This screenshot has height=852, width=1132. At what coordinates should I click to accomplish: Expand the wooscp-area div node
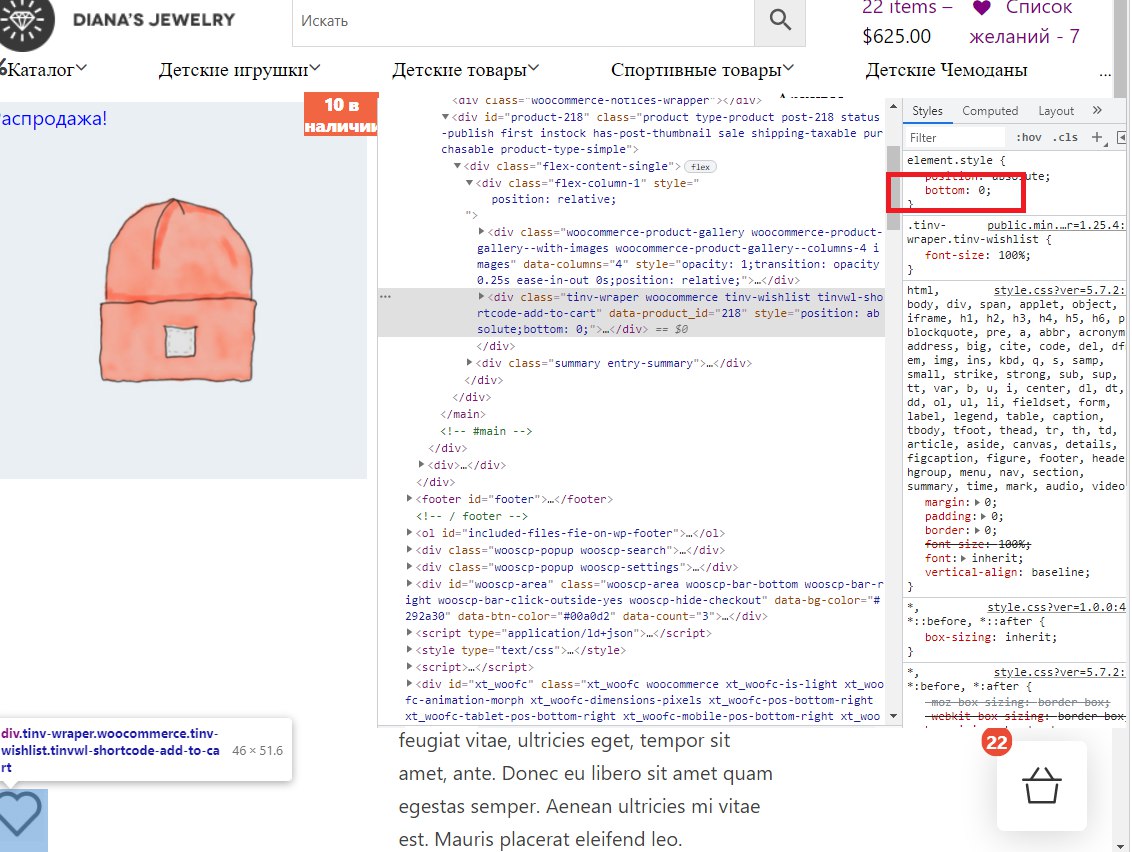tap(409, 583)
